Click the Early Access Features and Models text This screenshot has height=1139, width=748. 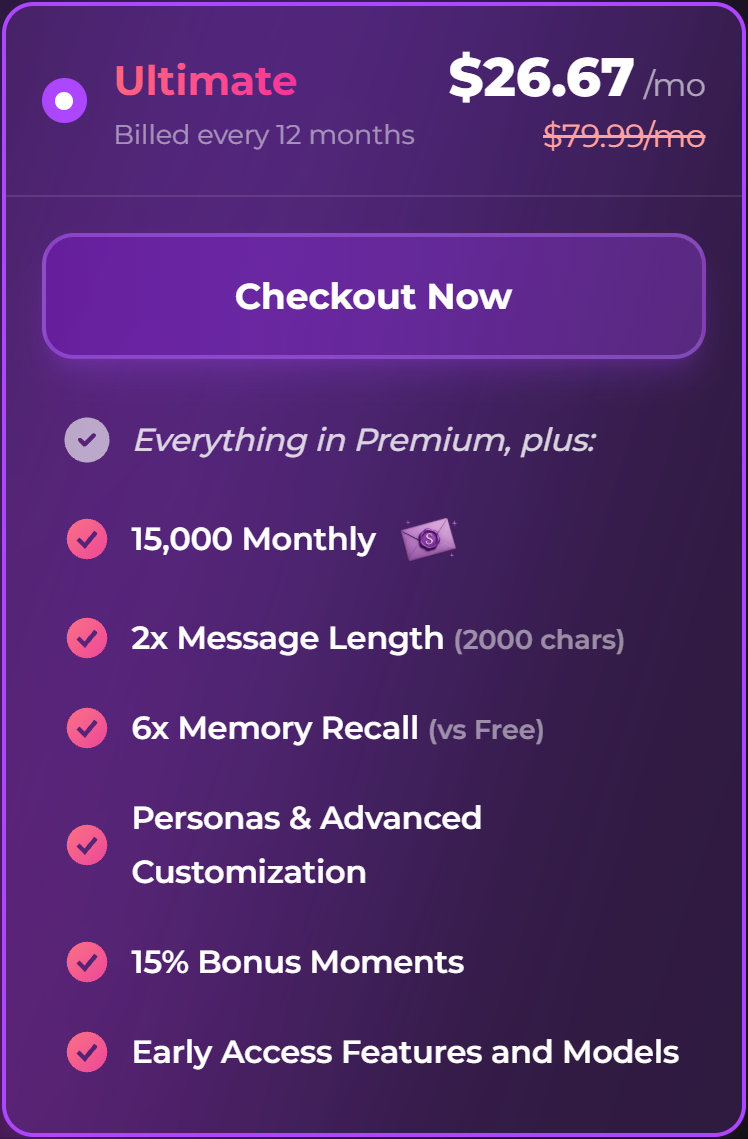tap(405, 1052)
